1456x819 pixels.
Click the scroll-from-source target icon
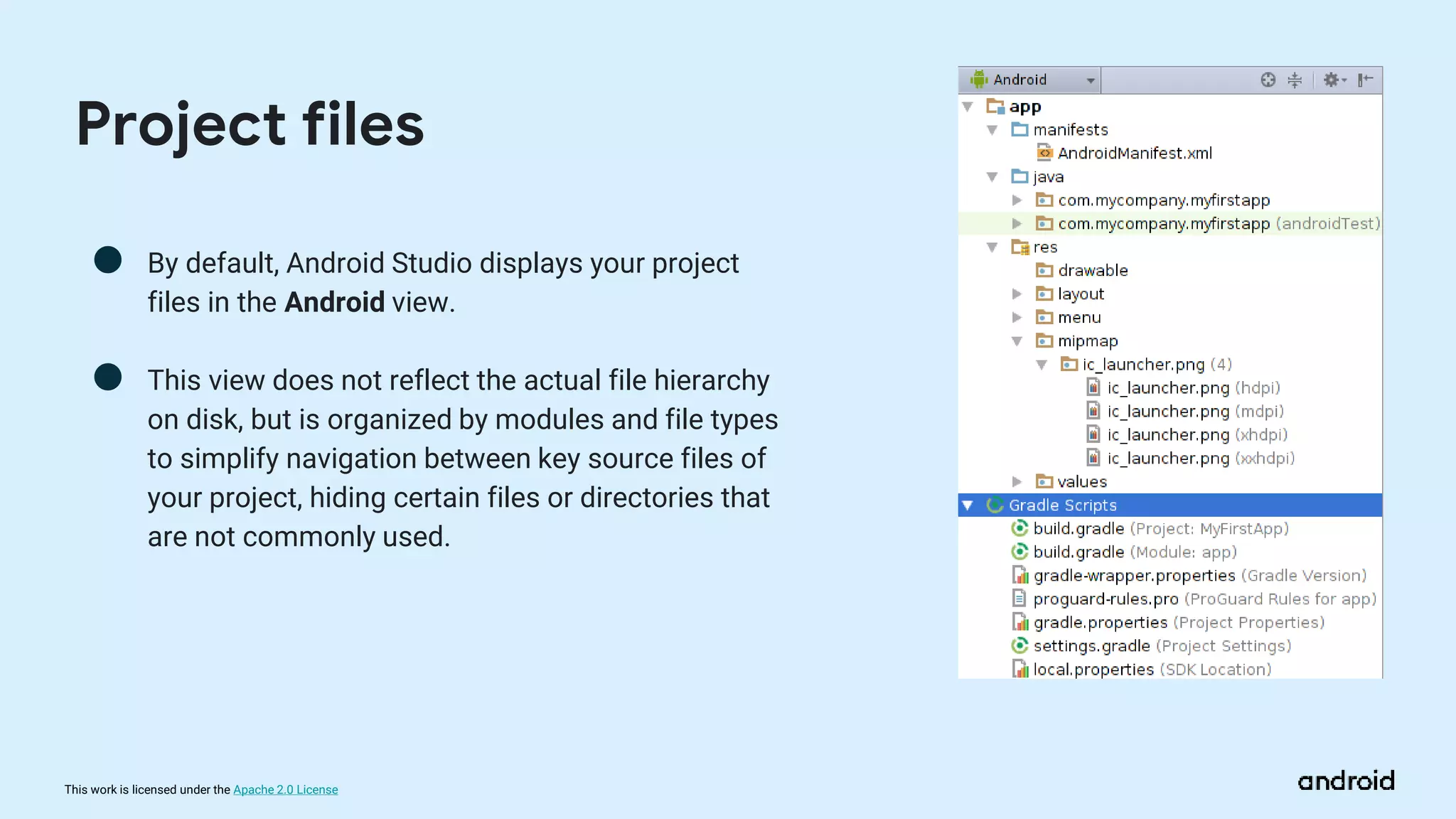click(1268, 80)
